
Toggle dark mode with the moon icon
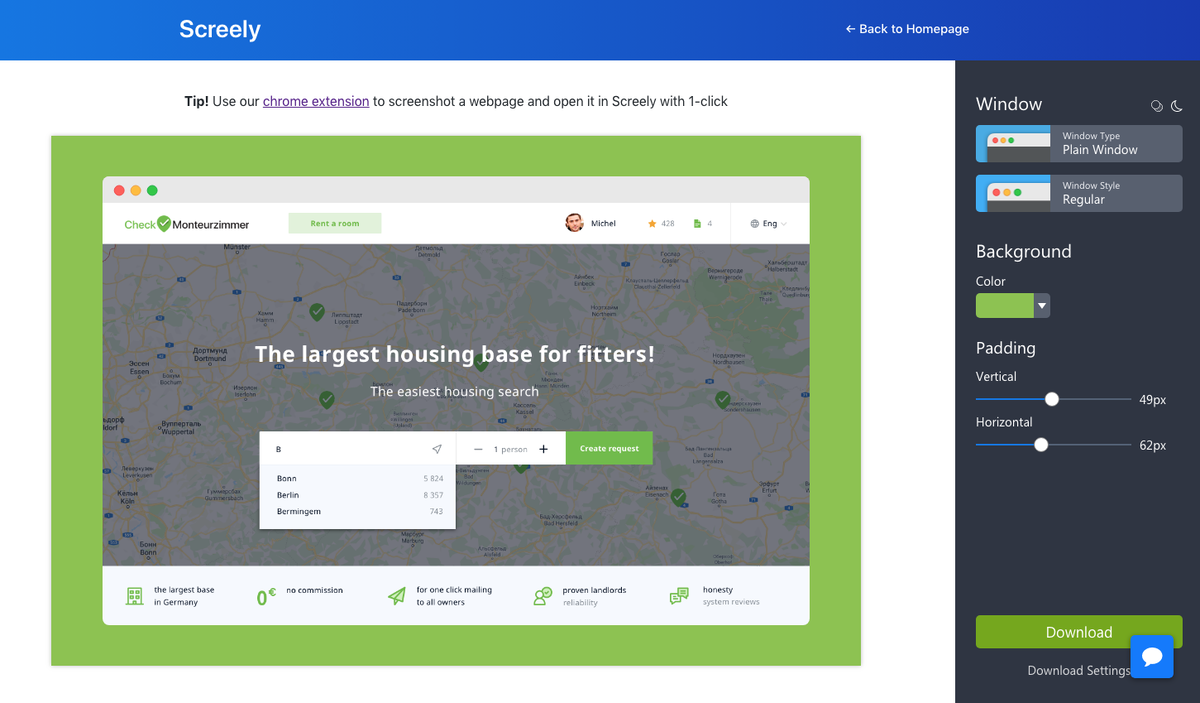(1177, 106)
